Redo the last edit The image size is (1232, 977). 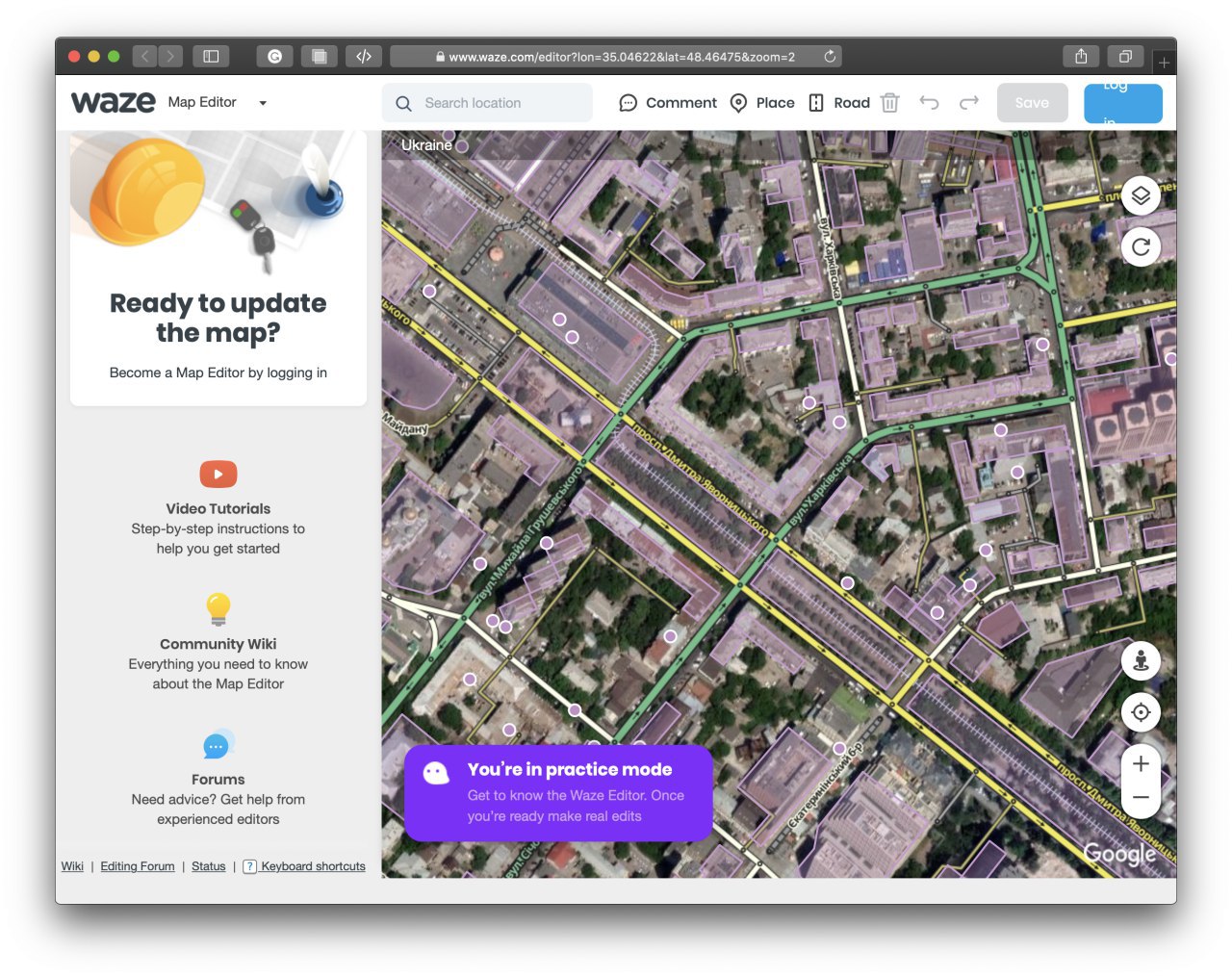(x=969, y=102)
